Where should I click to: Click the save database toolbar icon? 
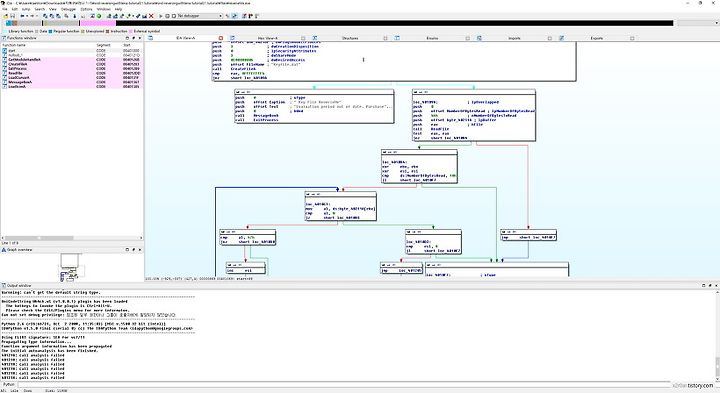13,16
